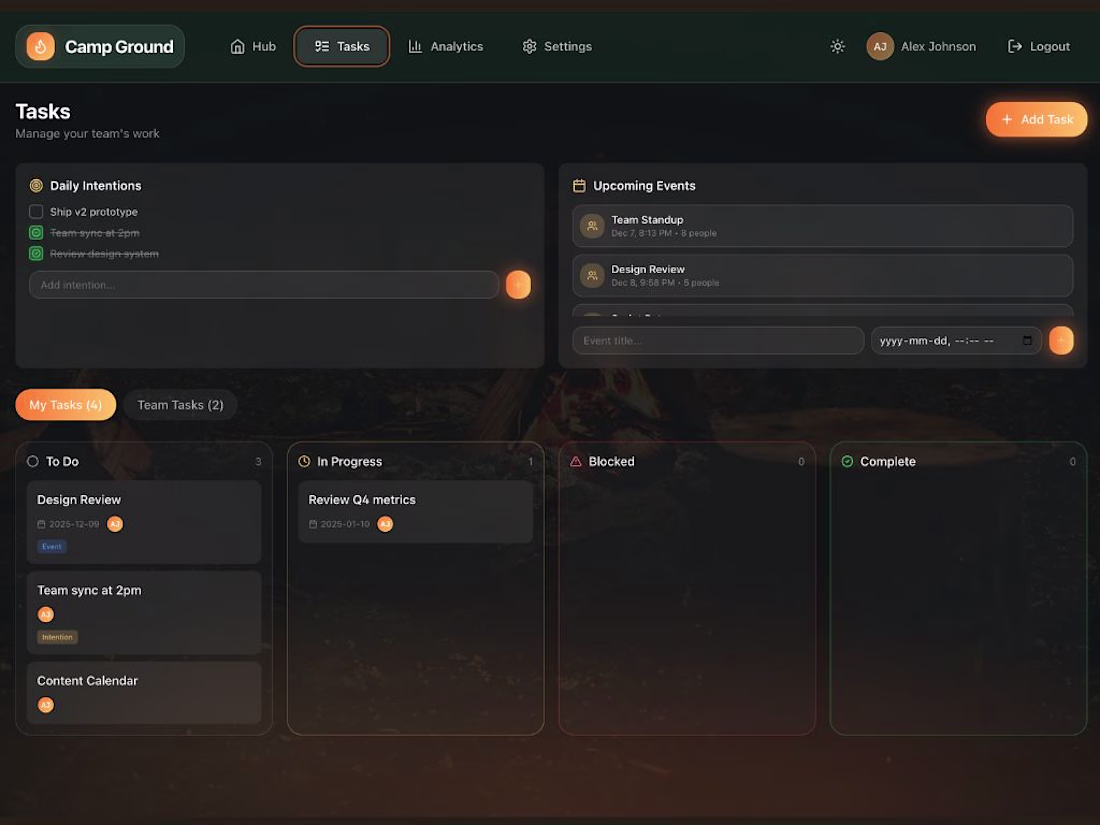Viewport: 1100px width, 825px height.
Task: Click the Upcoming Events calendar icon
Action: click(579, 186)
